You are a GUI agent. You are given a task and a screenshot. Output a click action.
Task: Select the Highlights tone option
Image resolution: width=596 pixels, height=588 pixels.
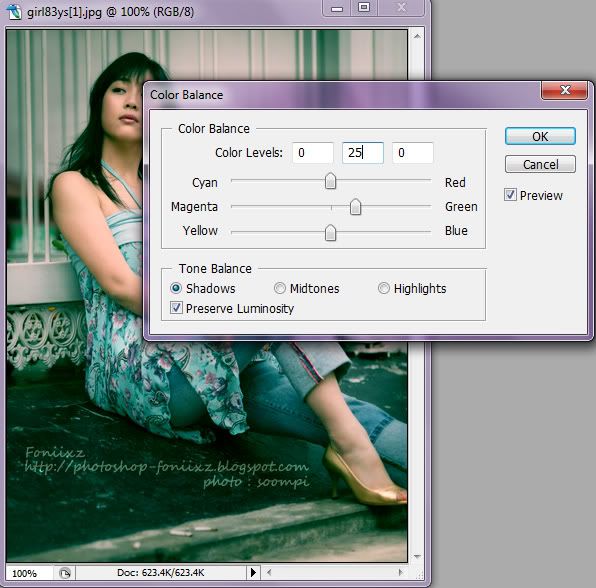tap(384, 288)
